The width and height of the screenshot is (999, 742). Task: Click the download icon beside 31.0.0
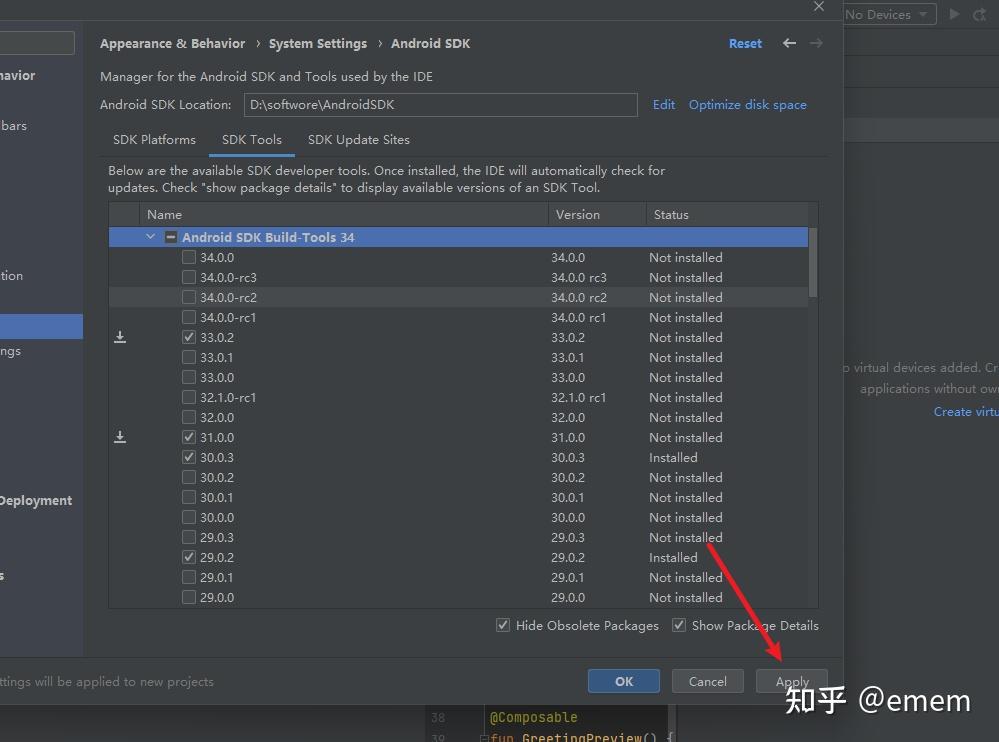[120, 437]
